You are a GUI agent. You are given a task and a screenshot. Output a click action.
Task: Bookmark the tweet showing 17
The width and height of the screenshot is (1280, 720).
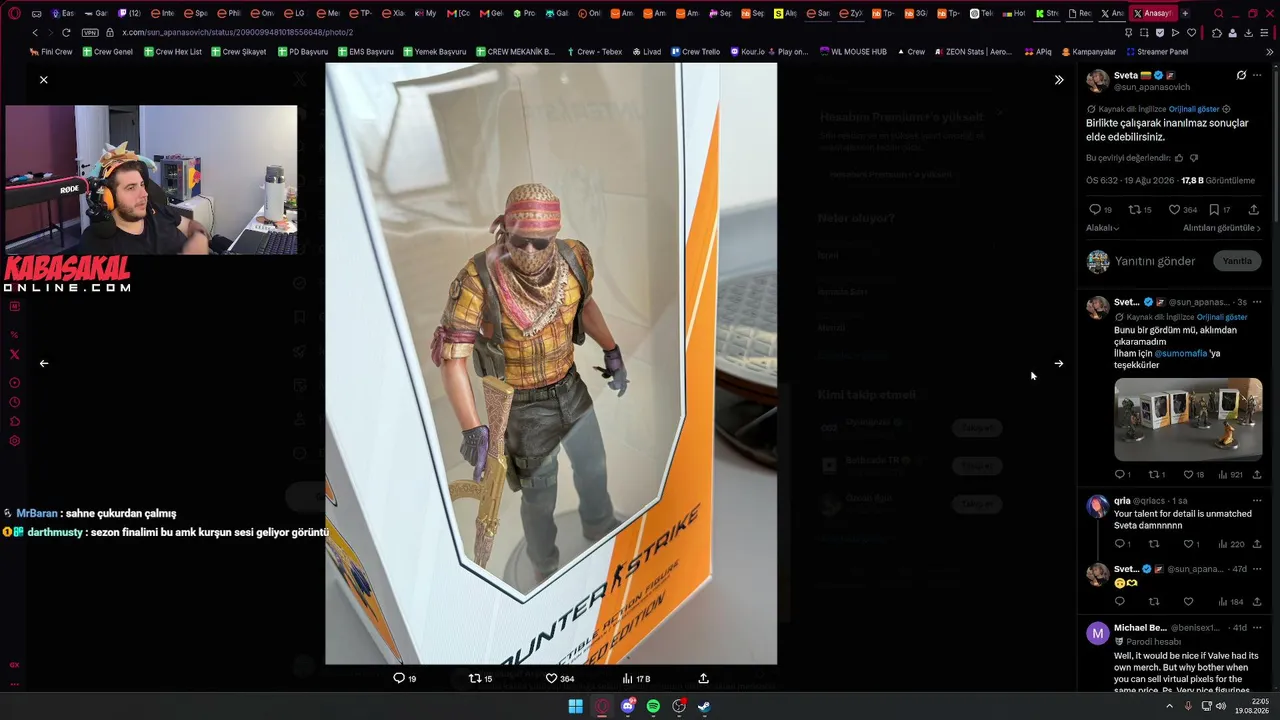pos(1219,210)
